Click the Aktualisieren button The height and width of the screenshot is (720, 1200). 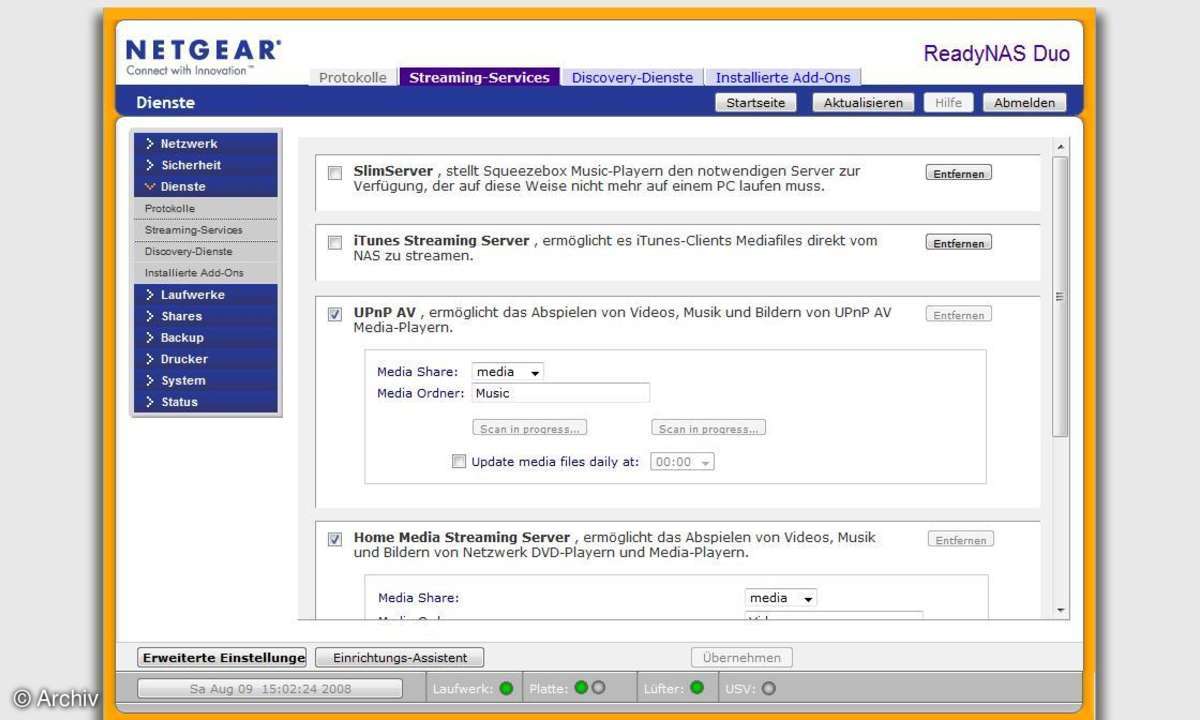pyautogui.click(x=863, y=102)
